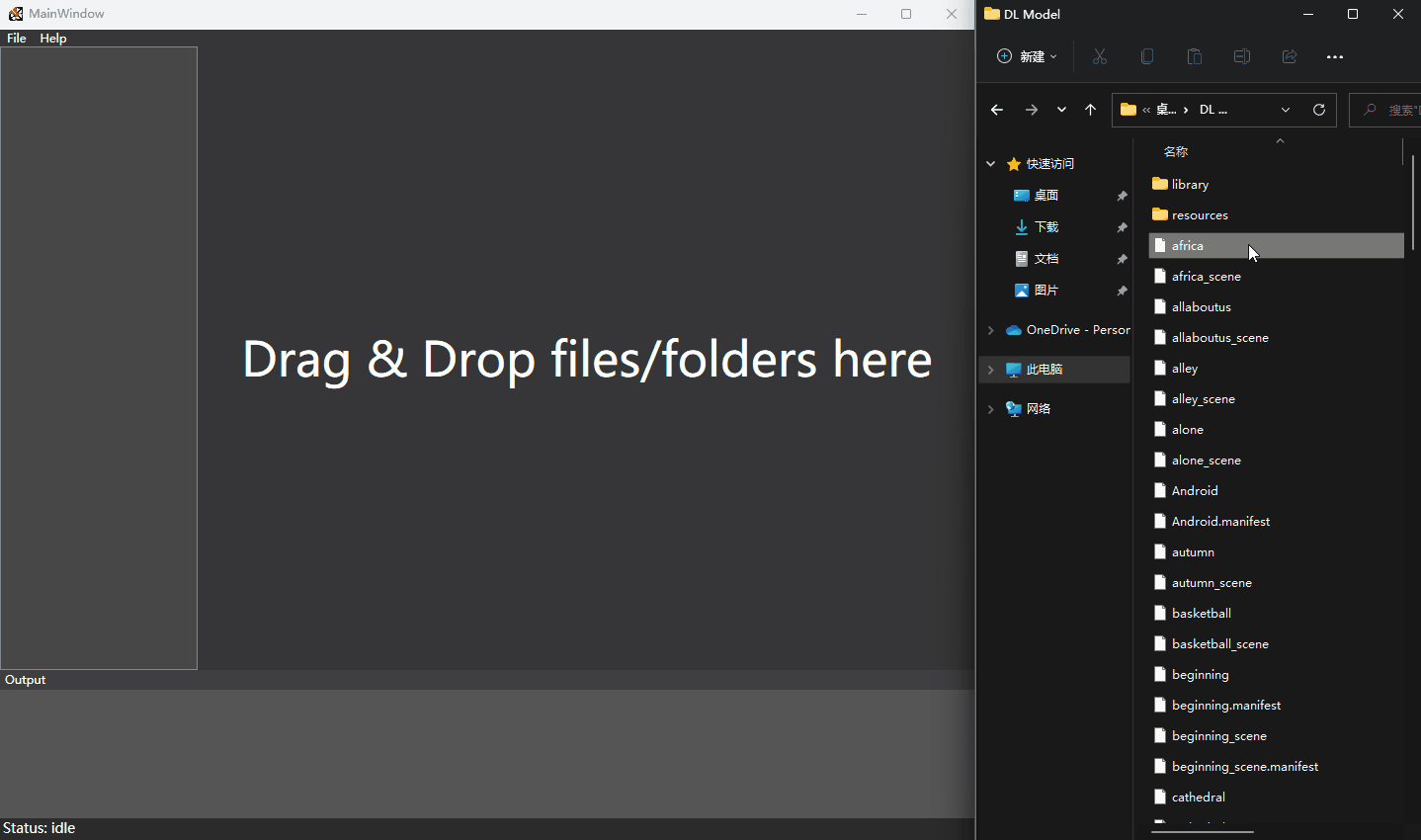Click the pin icon next to 文档
This screenshot has height=840, width=1421.
click(x=1122, y=259)
